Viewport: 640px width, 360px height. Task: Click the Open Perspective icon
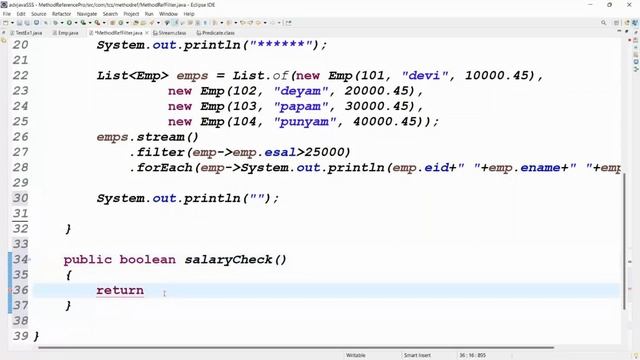point(616,23)
